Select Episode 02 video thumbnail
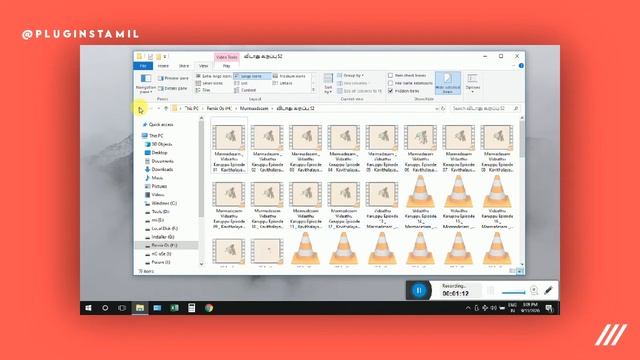640x360 pixels. click(267, 138)
